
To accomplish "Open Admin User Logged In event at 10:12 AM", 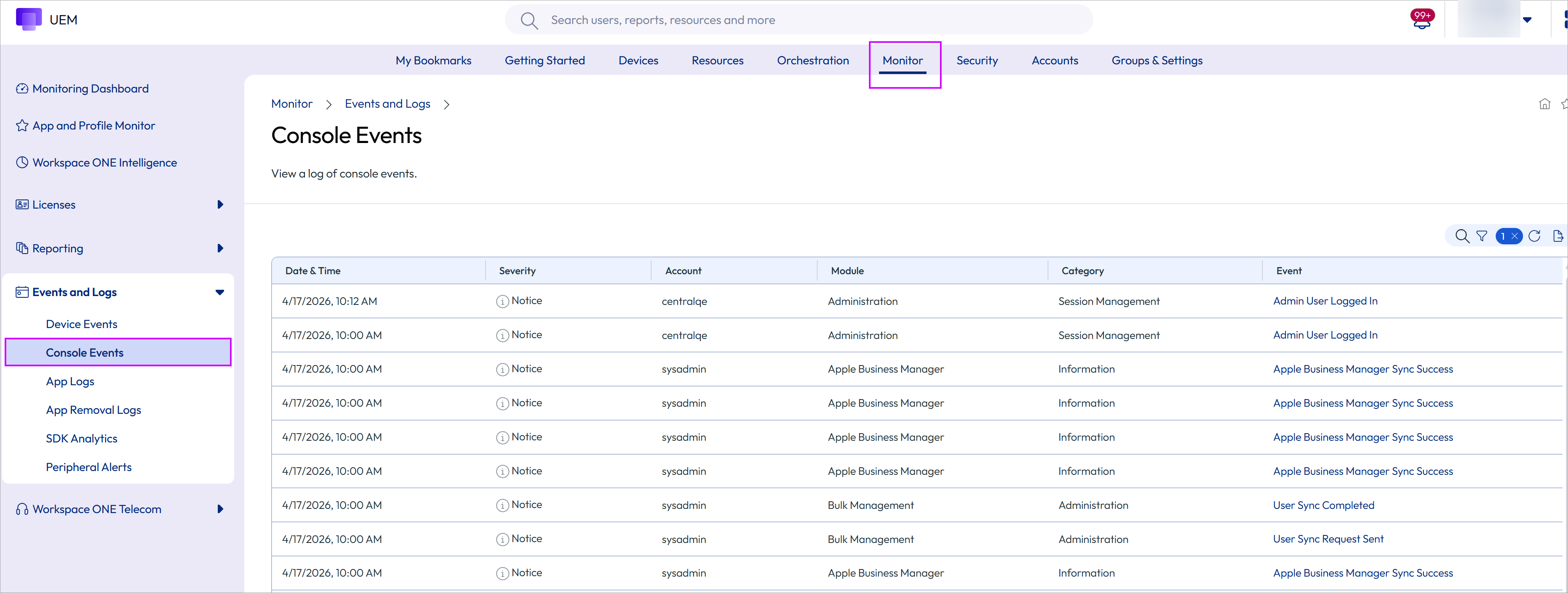I will coord(1325,302).
